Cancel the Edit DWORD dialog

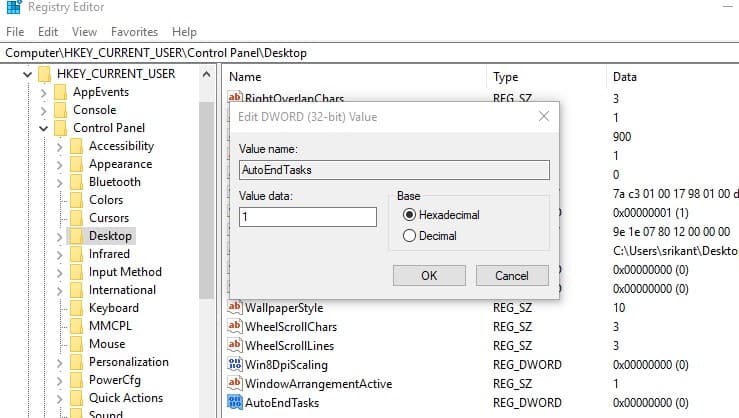click(x=511, y=275)
